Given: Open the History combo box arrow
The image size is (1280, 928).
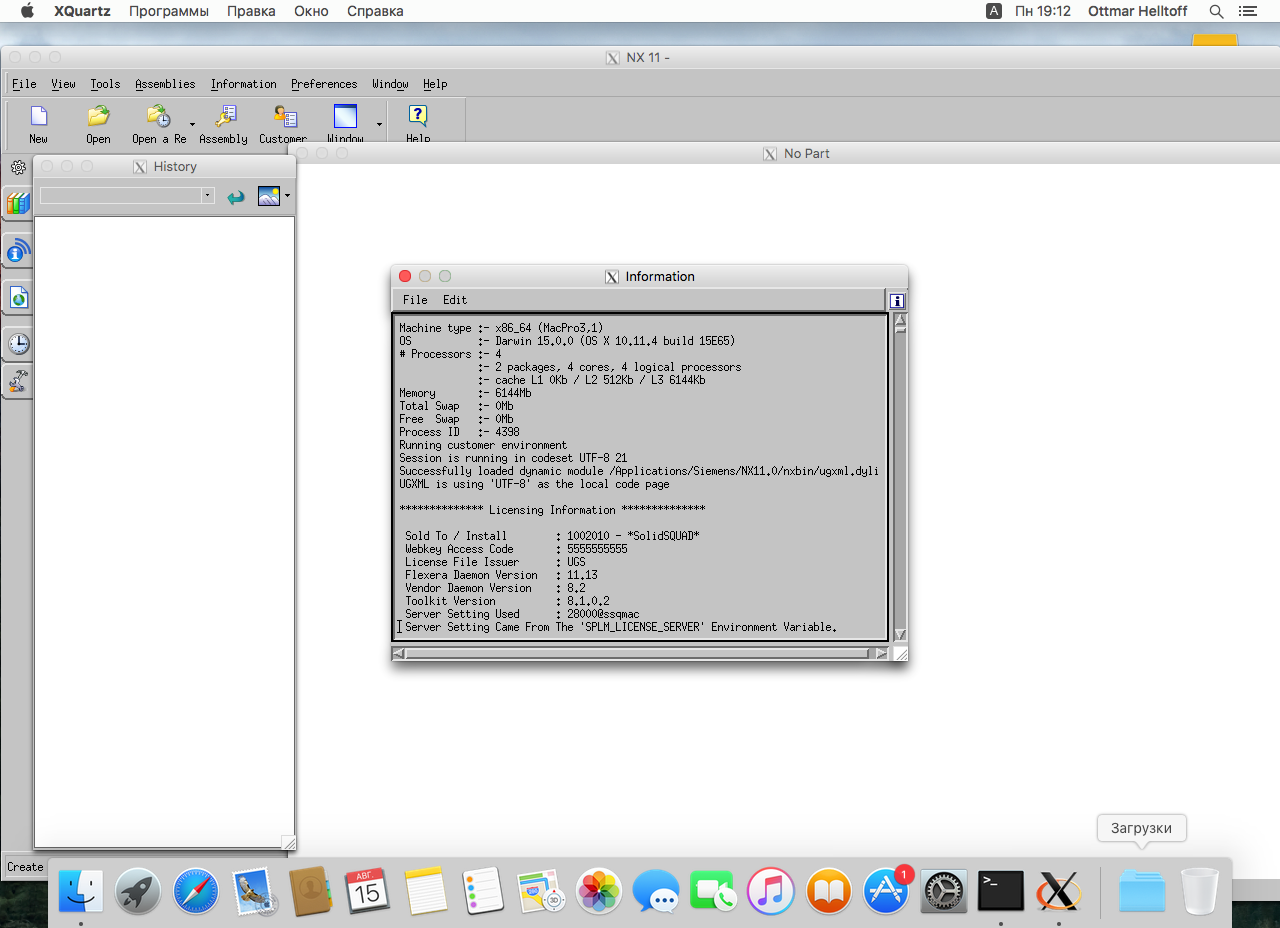Looking at the screenshot, I should tap(207, 196).
